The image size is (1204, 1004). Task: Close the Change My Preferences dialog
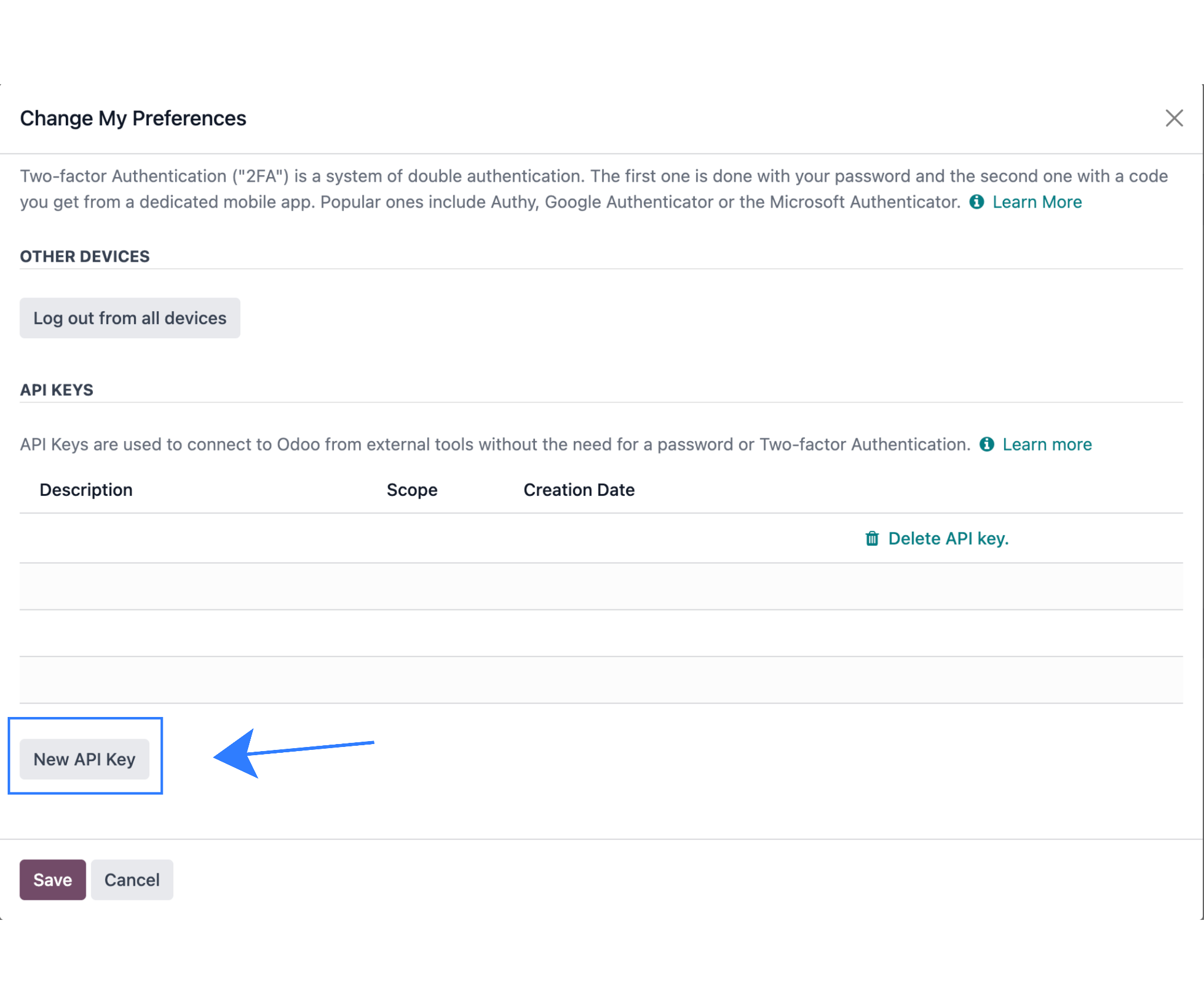1174,118
